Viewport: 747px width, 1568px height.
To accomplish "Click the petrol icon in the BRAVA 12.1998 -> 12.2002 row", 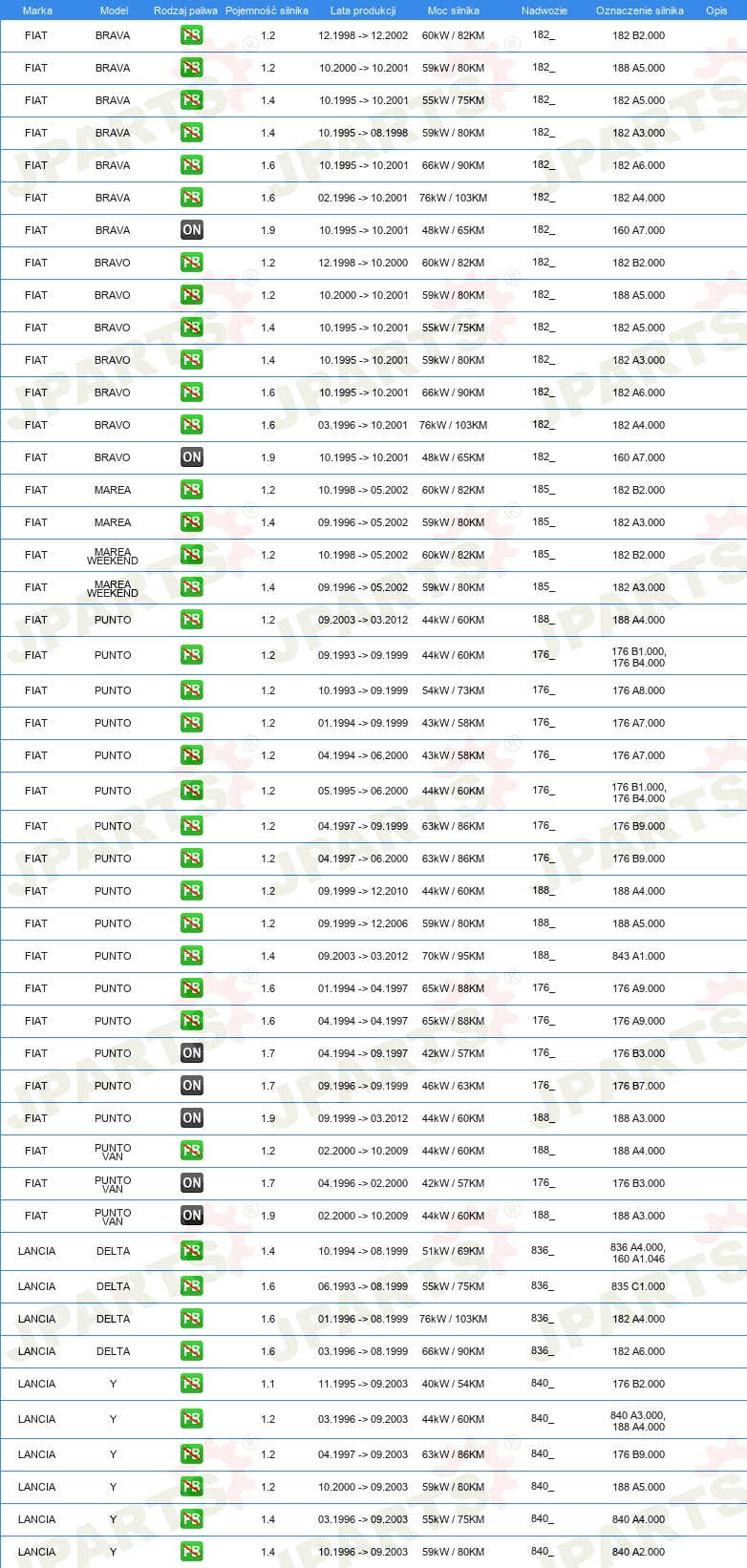I will click(x=192, y=35).
